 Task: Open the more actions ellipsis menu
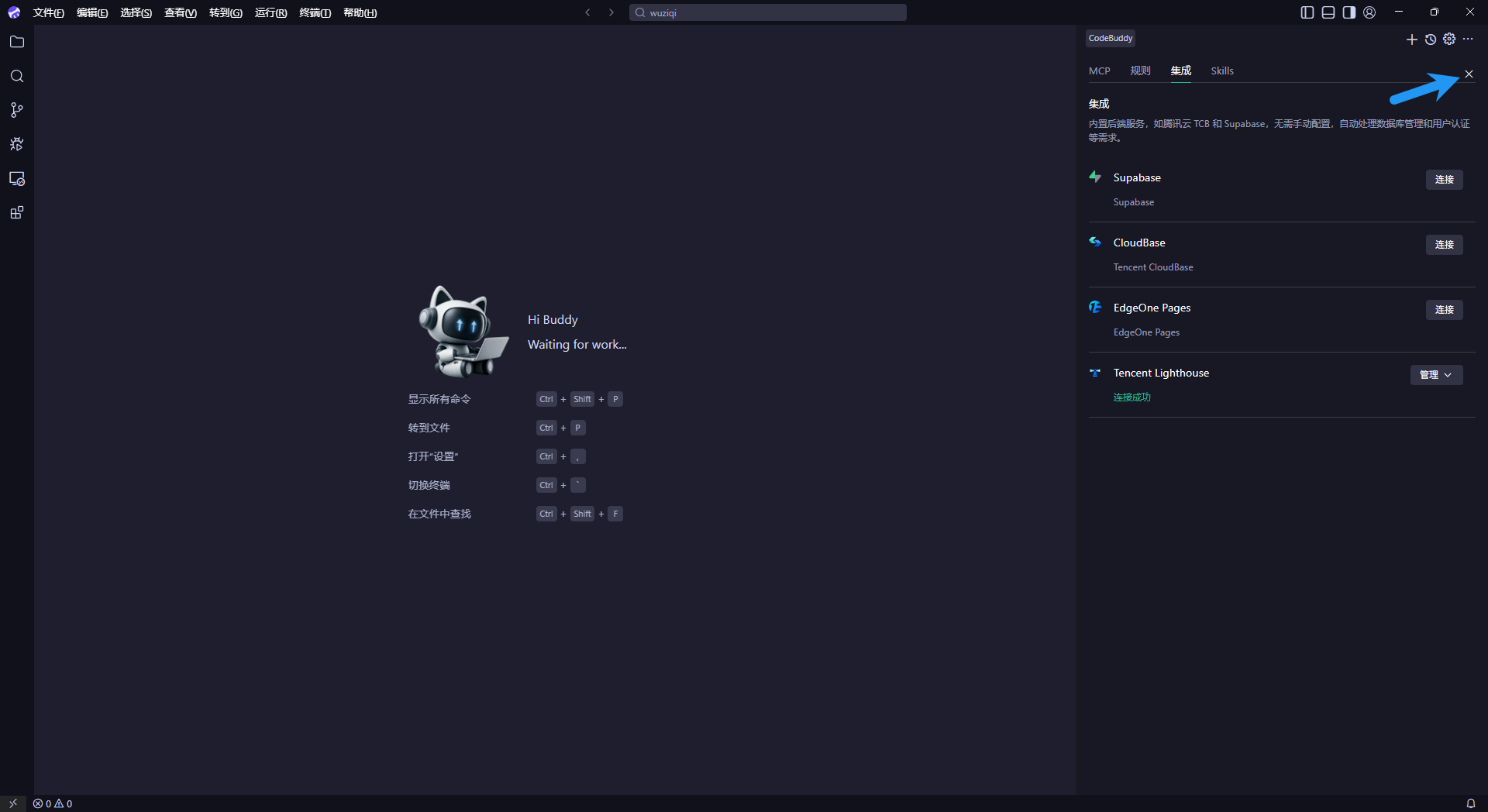[1468, 39]
